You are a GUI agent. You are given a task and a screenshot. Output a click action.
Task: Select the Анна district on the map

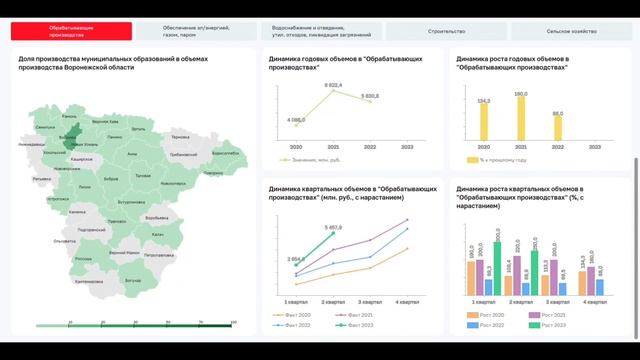click(132, 154)
